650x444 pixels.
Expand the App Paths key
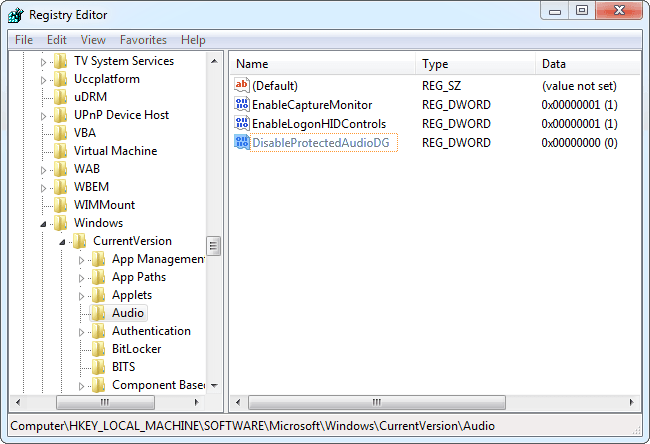coord(81,278)
